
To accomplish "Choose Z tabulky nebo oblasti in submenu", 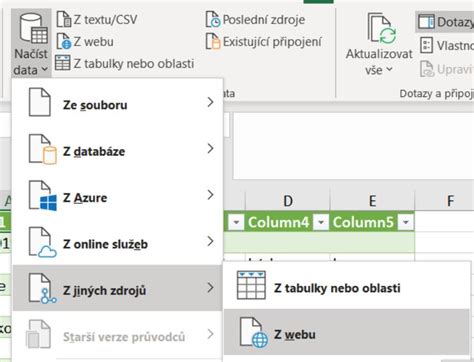I will pyautogui.click(x=346, y=287).
